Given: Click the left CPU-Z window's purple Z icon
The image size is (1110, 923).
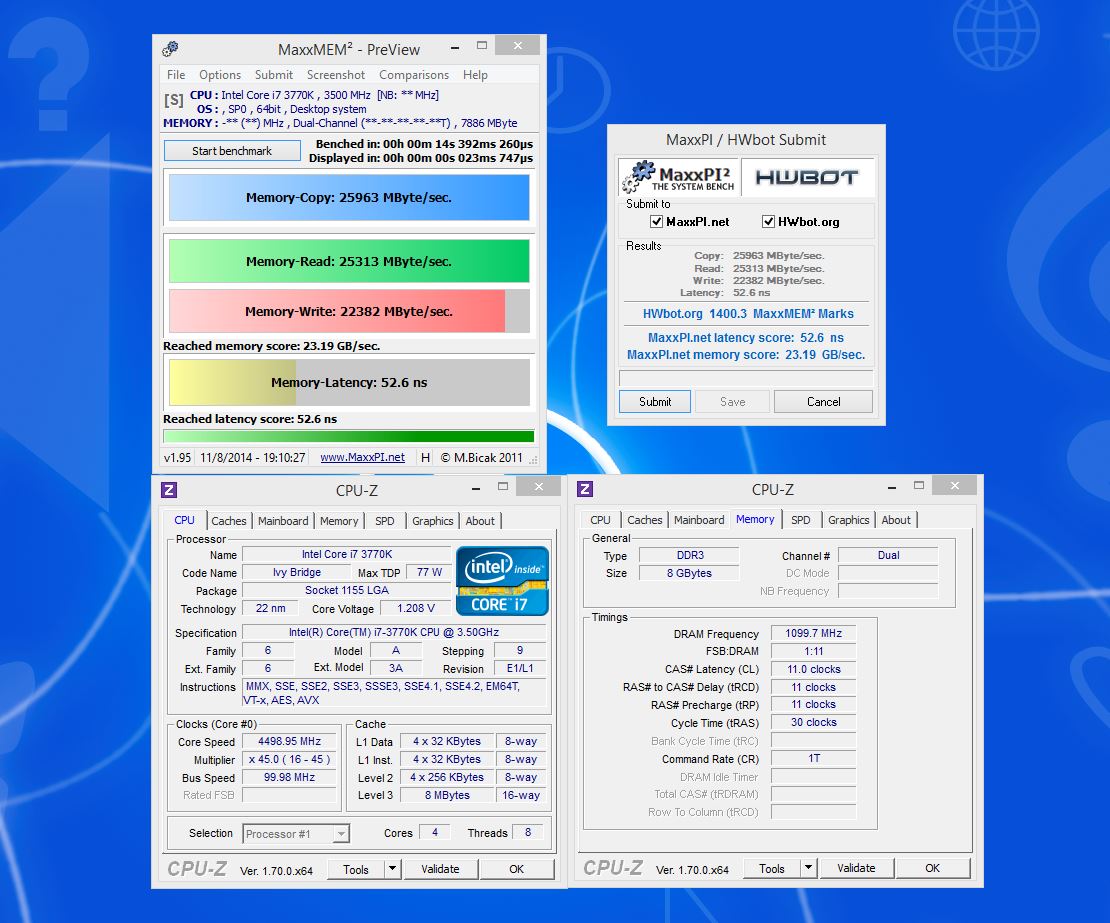Looking at the screenshot, I should click(169, 490).
